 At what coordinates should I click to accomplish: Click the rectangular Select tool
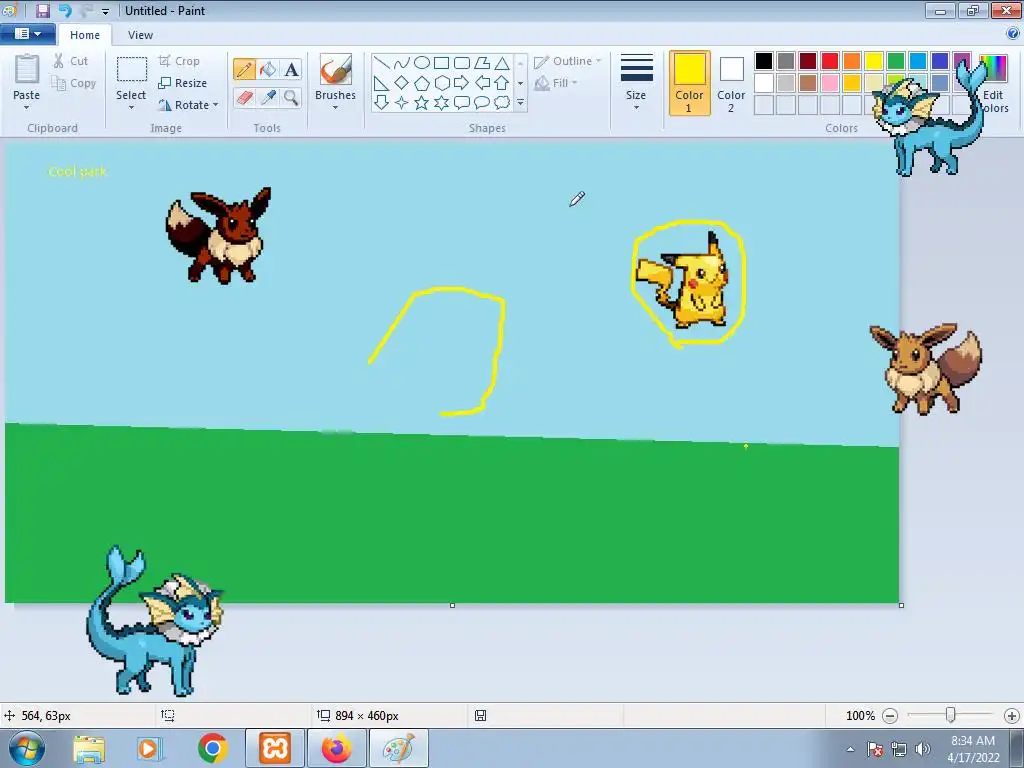pos(131,69)
